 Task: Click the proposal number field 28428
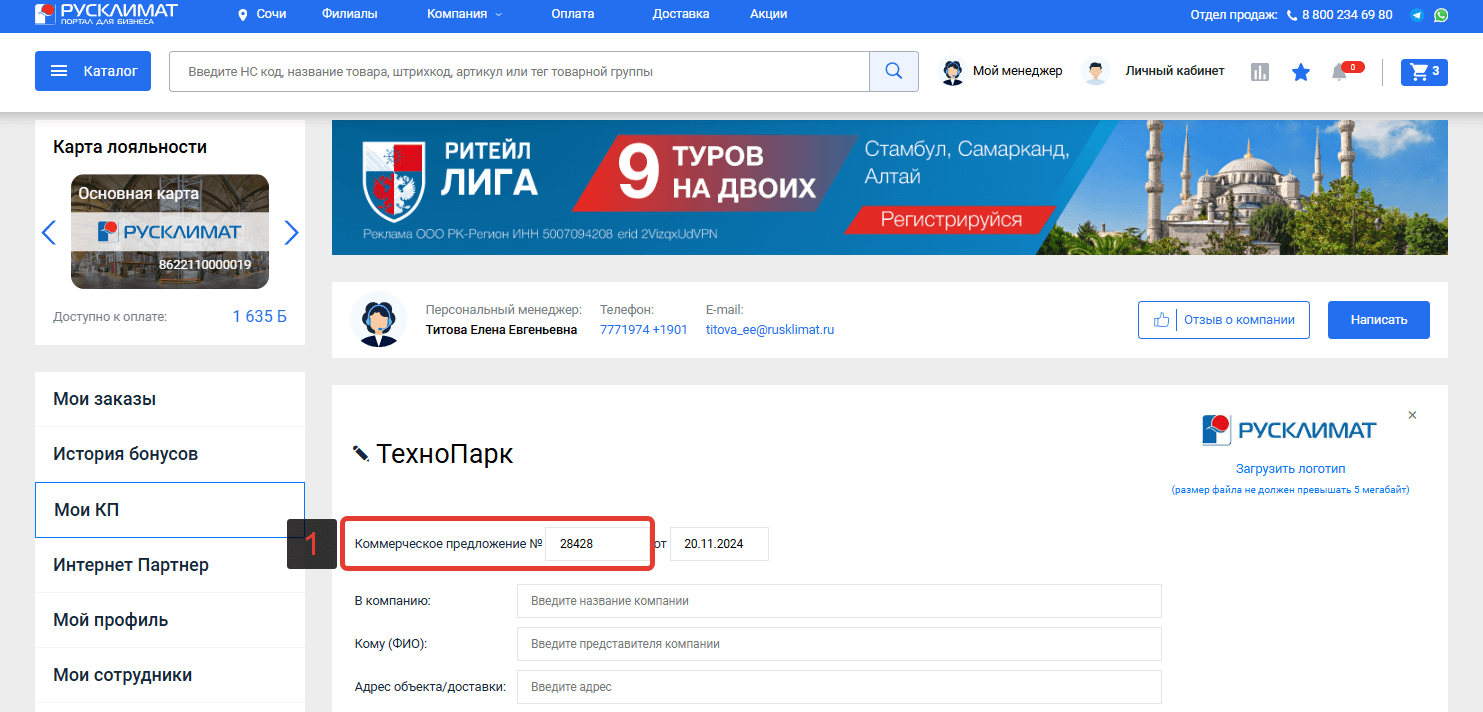pyautogui.click(x=597, y=544)
